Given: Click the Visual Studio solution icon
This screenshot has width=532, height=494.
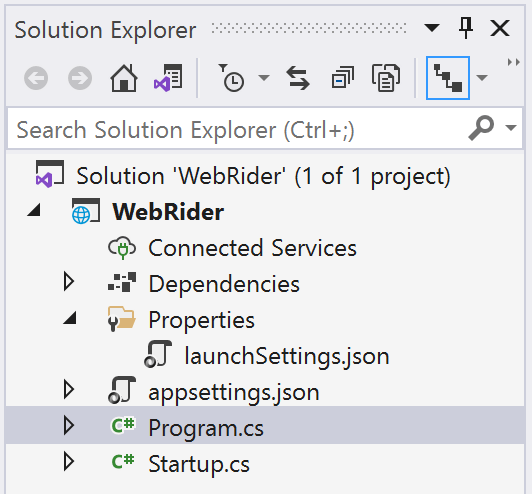Looking at the screenshot, I should (50, 174).
